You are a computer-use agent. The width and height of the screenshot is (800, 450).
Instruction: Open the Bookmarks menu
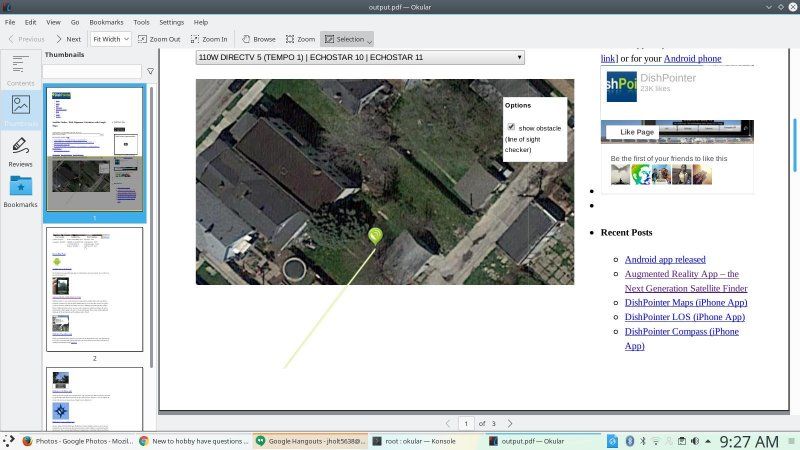pos(106,22)
